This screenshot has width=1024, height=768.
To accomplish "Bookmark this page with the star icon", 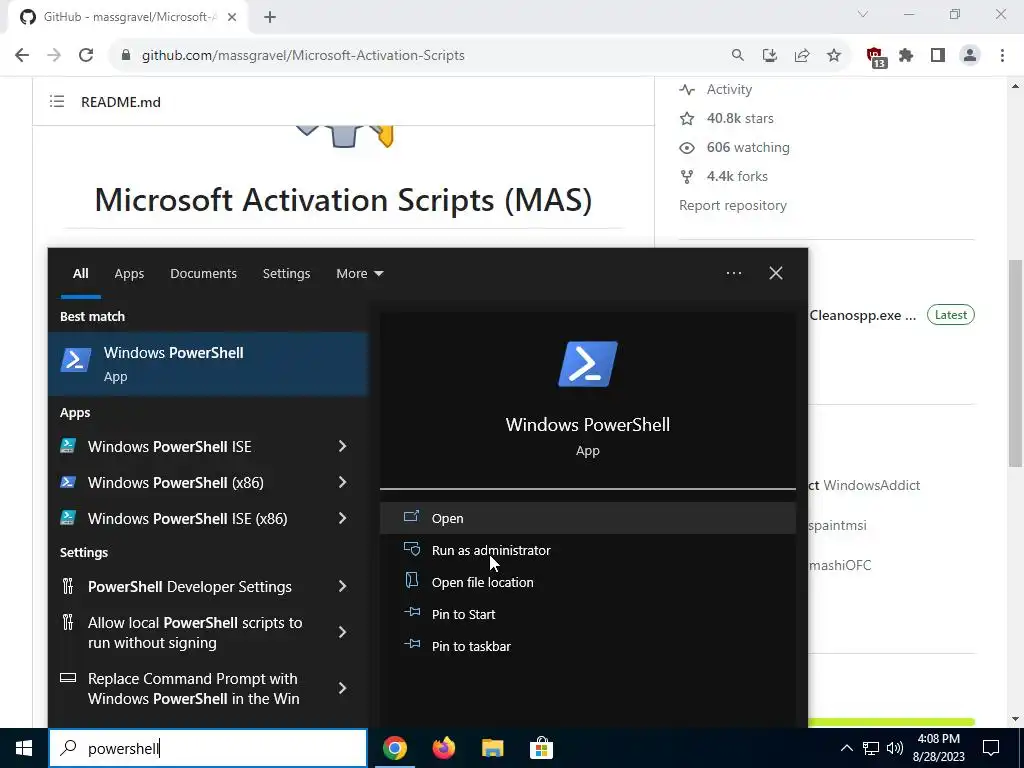I will point(834,56).
